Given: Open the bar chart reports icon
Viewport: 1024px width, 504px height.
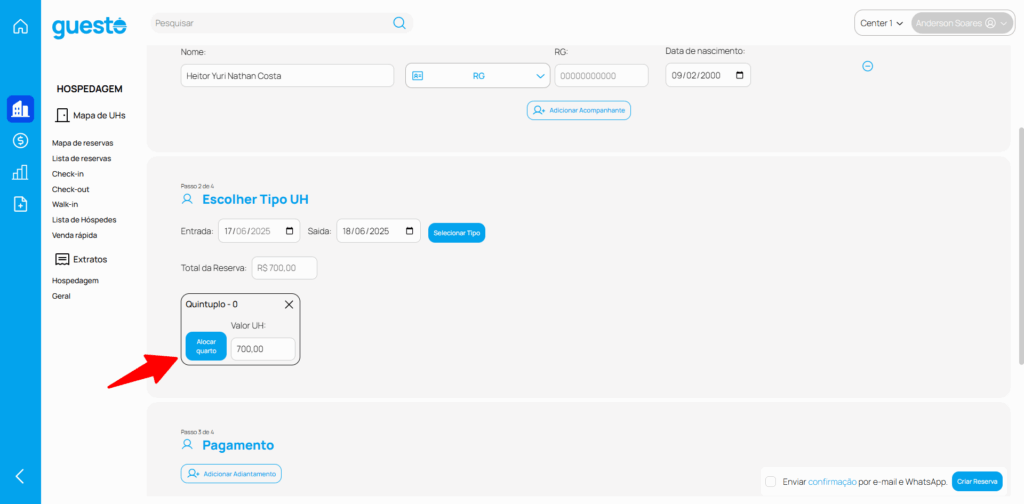Looking at the screenshot, I should 20,173.
